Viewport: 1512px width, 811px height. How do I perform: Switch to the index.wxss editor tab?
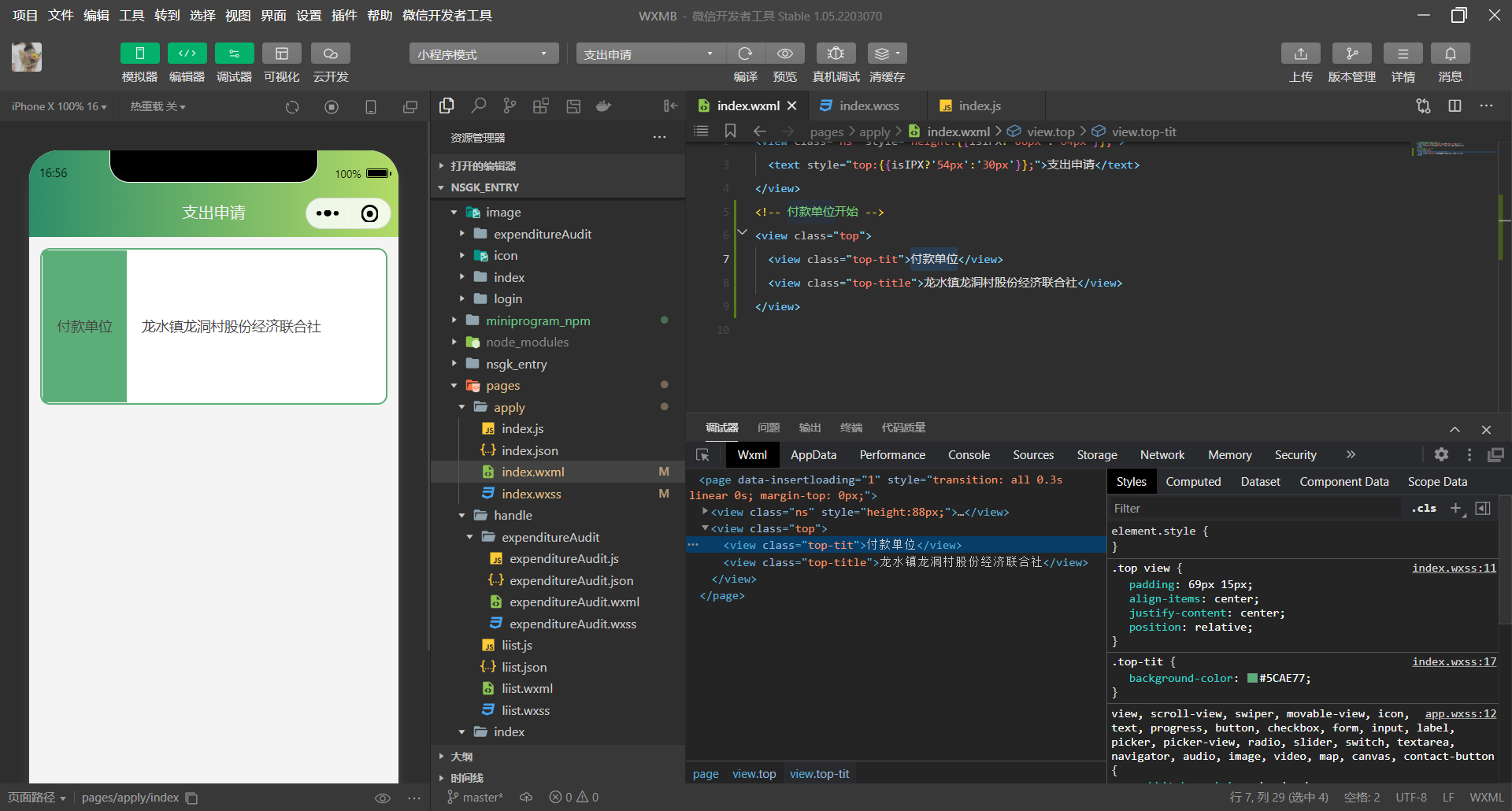coord(868,106)
